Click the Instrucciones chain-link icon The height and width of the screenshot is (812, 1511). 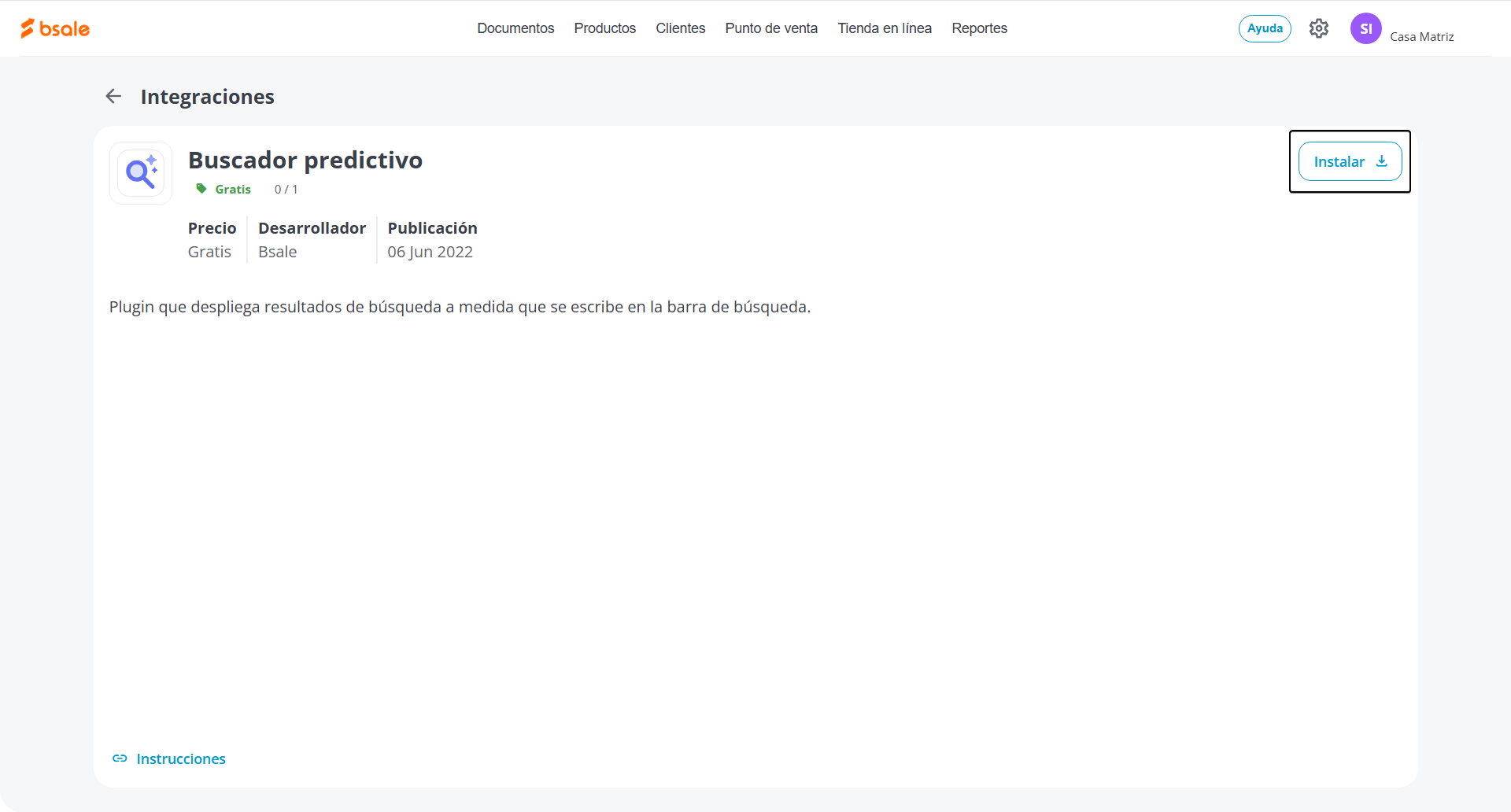coord(120,758)
